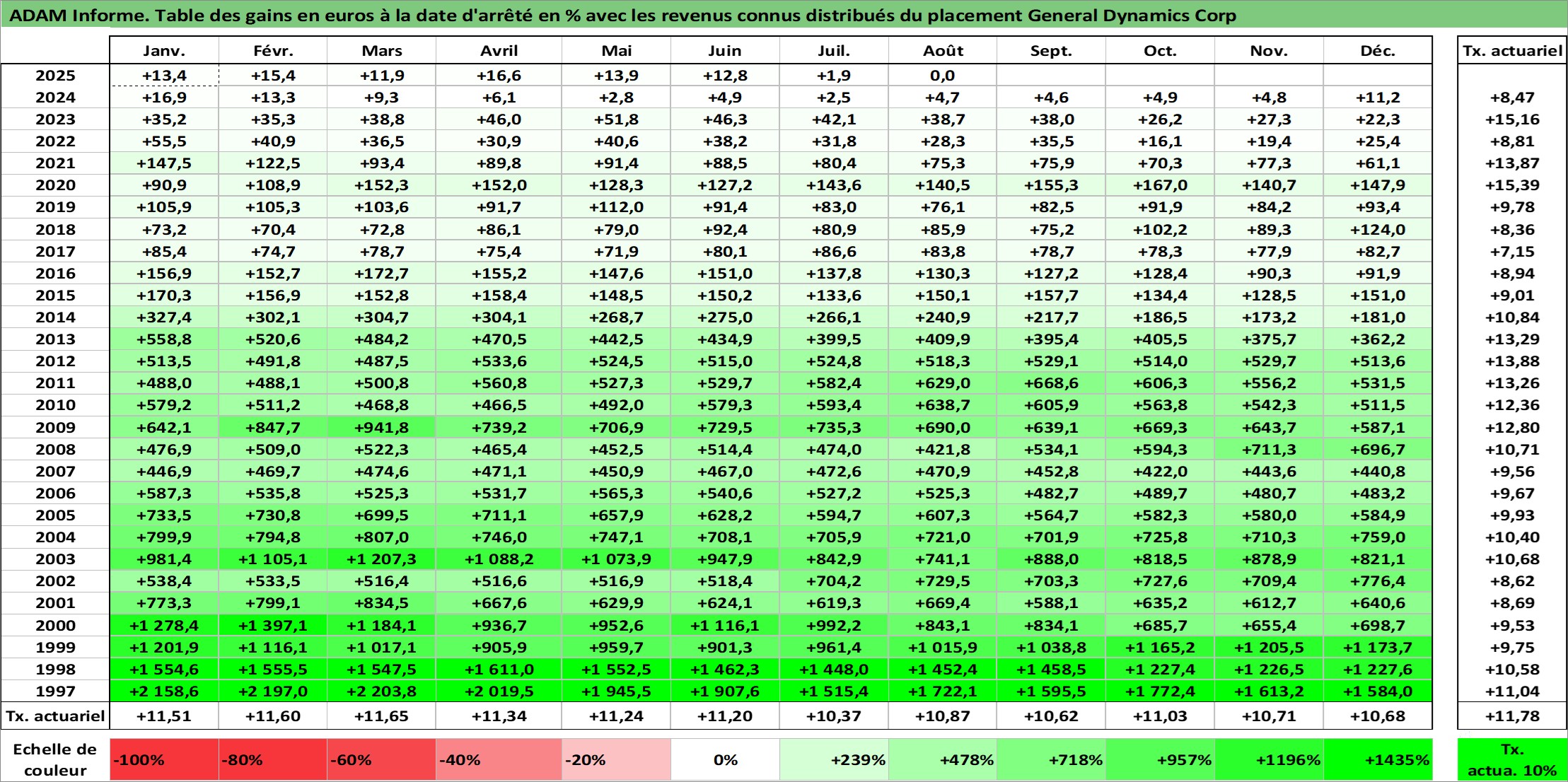The image size is (1568, 782).
Task: Click the cell '+13,4' for January 2025
Action: click(164, 76)
